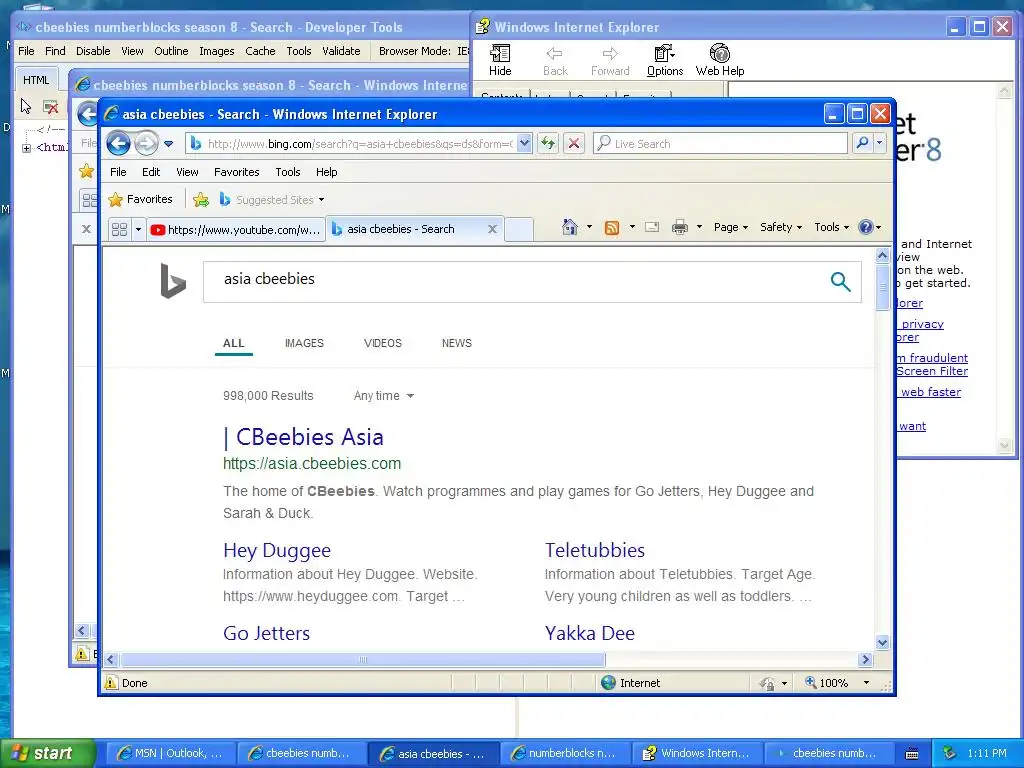Viewport: 1024px width, 768px height.
Task: Expand the html node in Developer Tools tree
Action: pyautogui.click(x=26, y=148)
